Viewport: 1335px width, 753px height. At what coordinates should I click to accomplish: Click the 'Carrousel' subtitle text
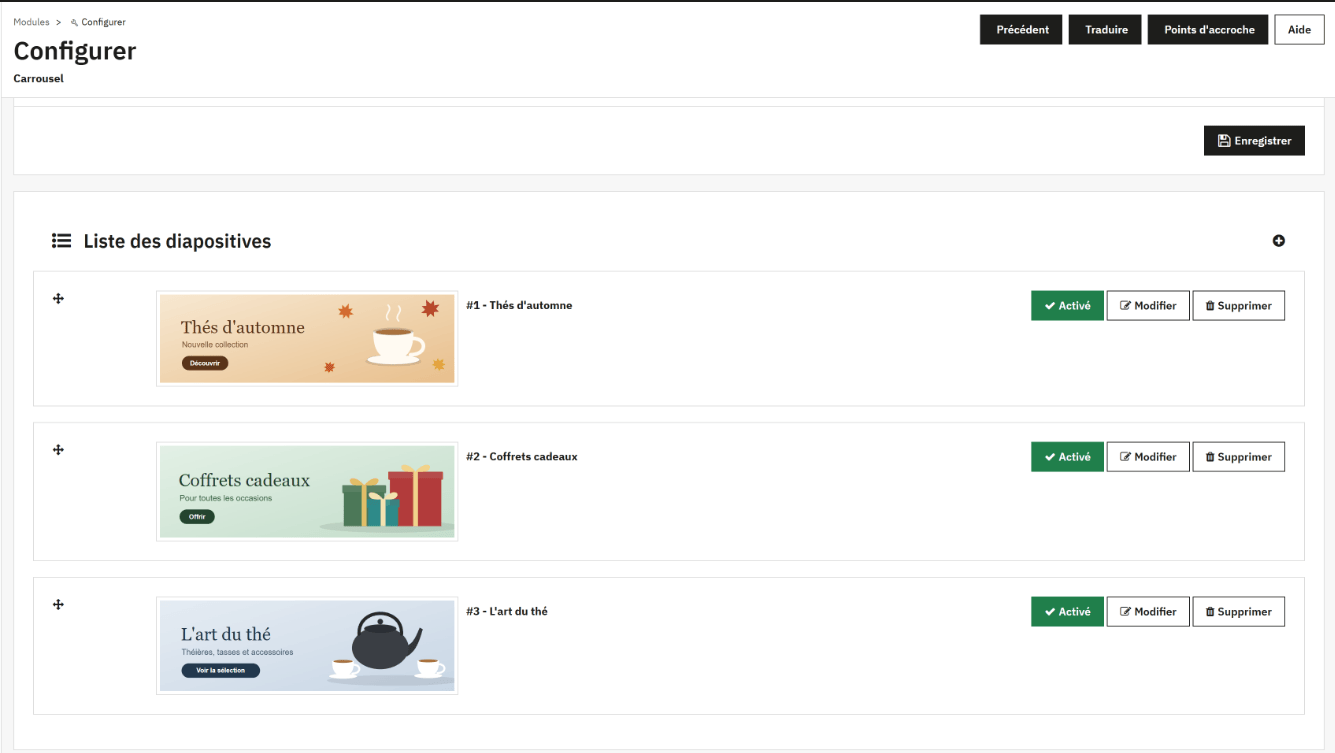pos(39,78)
